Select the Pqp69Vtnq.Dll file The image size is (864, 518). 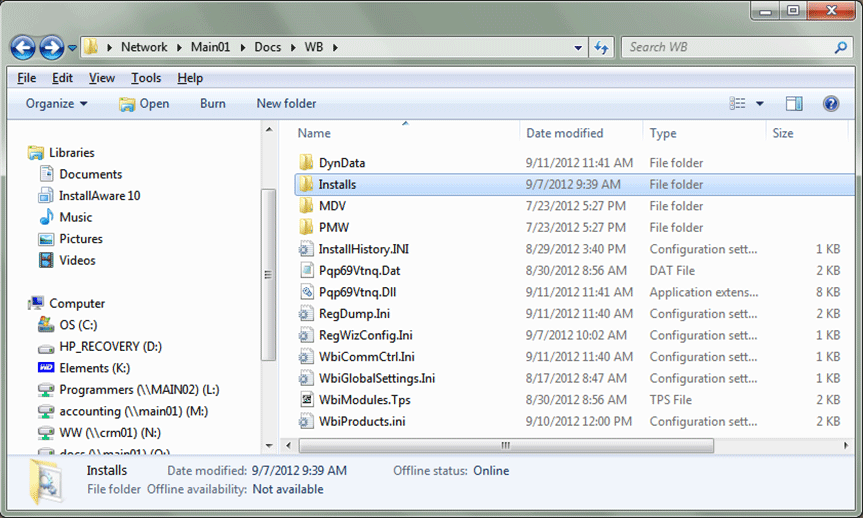pyautogui.click(x=358, y=292)
